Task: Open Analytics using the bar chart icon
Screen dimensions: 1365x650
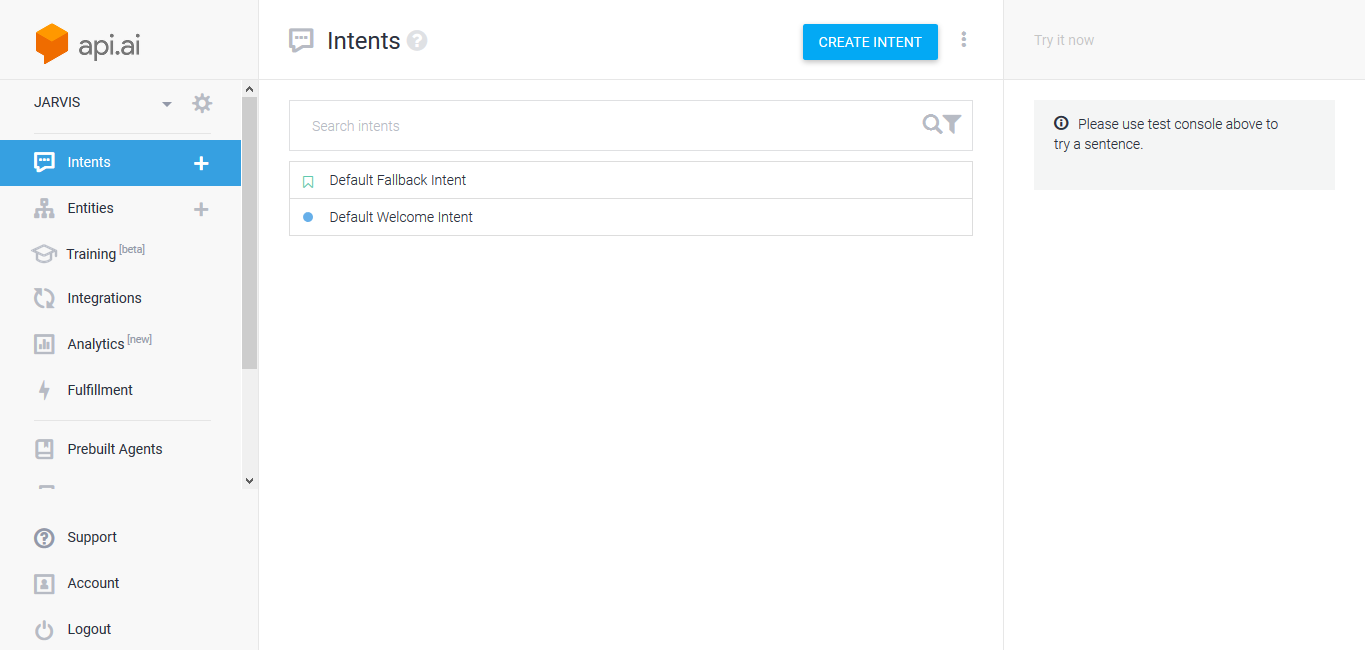Action: pyautogui.click(x=44, y=343)
